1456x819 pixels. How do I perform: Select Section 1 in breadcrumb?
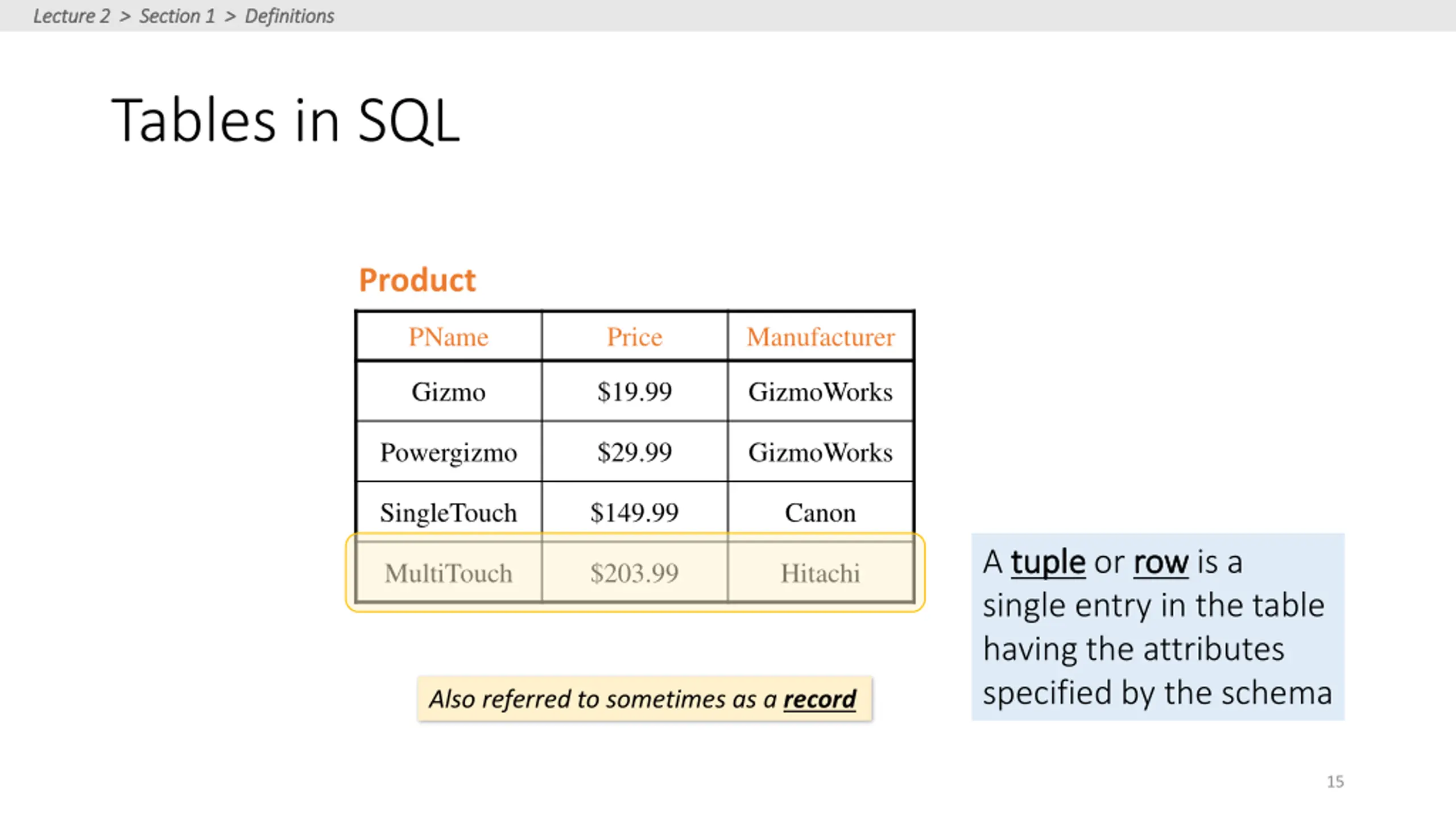click(x=177, y=16)
